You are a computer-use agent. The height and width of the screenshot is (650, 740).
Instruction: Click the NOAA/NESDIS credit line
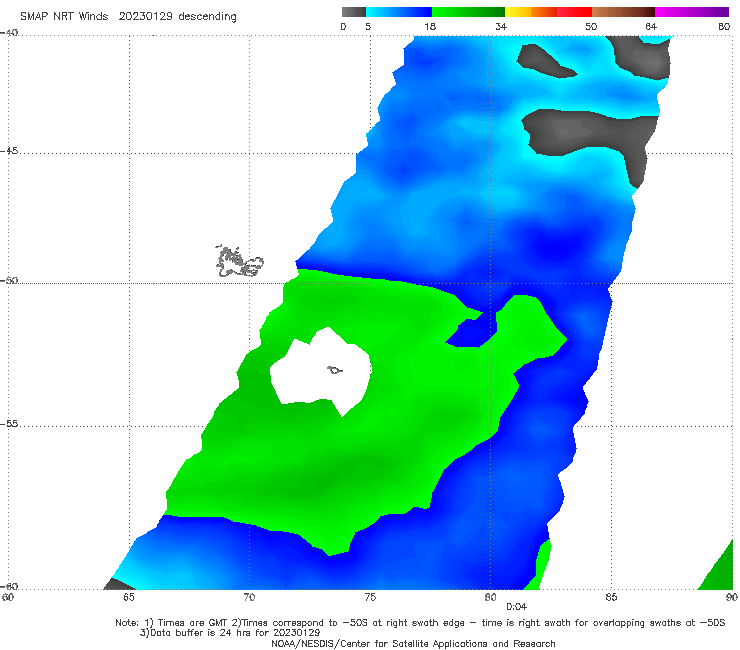tap(413, 643)
